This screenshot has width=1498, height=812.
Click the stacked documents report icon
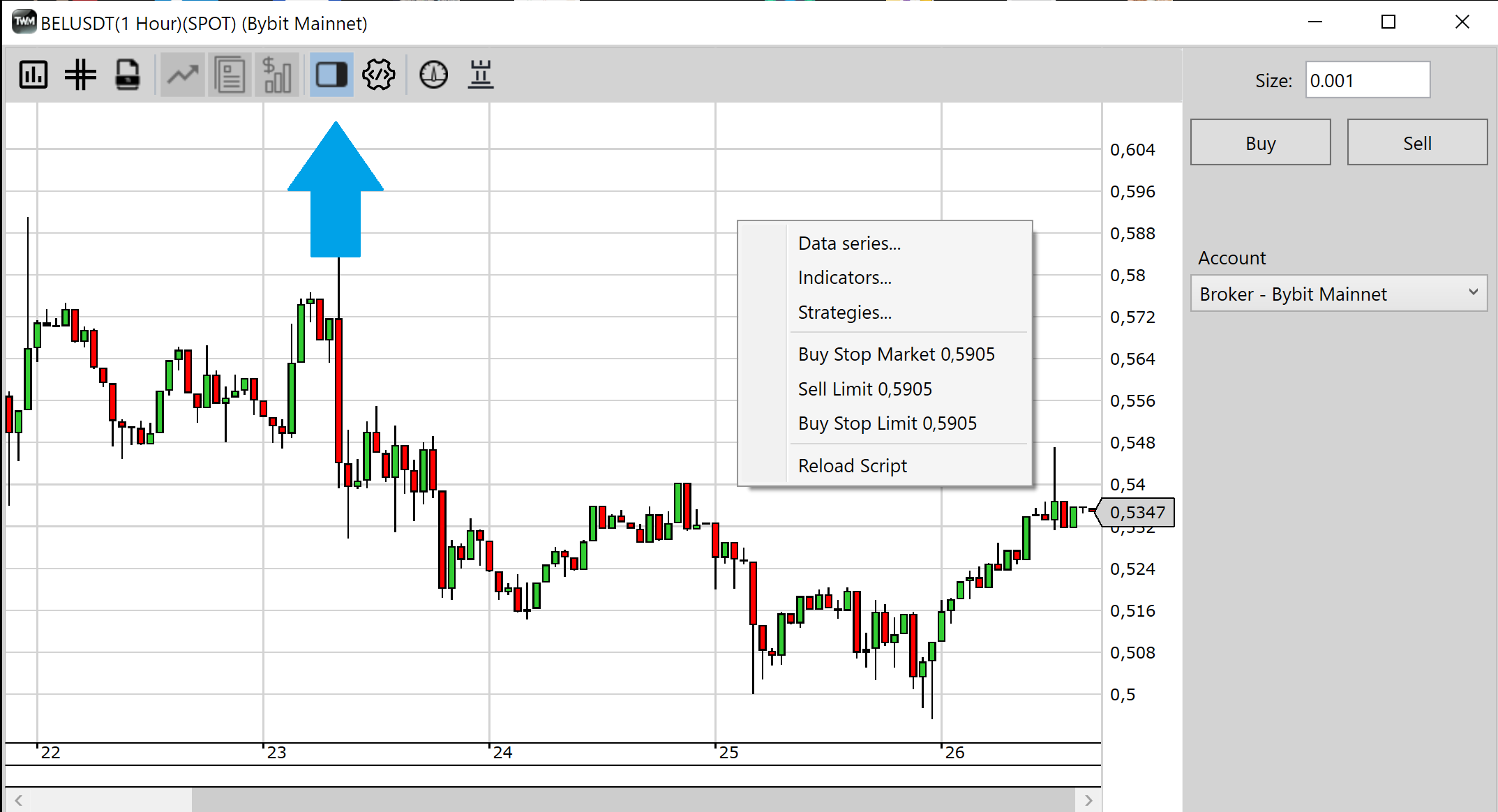pyautogui.click(x=230, y=75)
